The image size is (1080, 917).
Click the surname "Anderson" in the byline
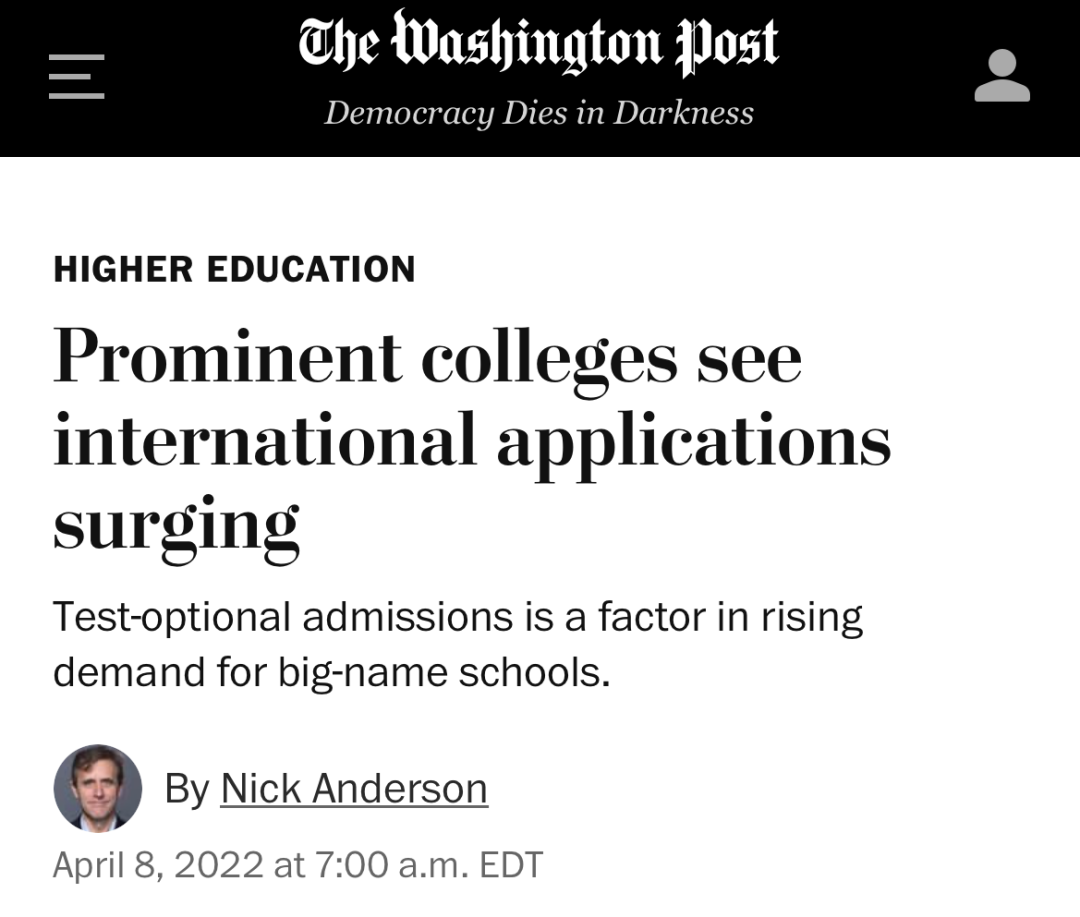pyautogui.click(x=400, y=789)
